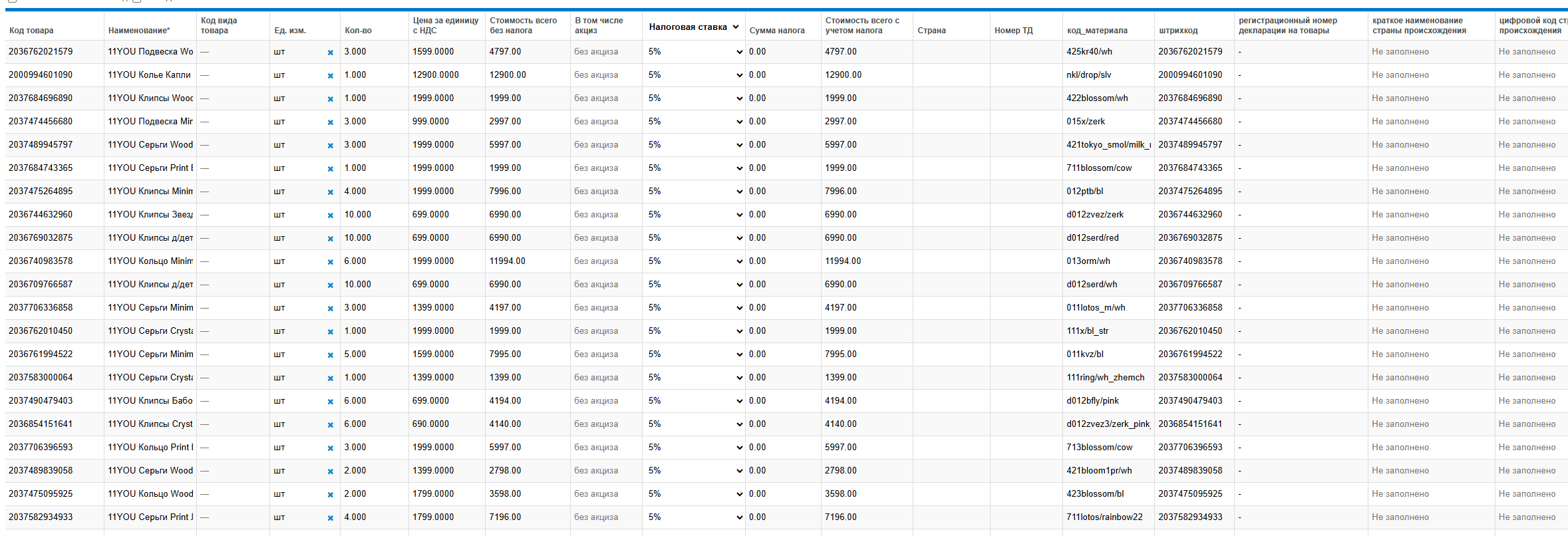Clear unit for item 2036762021579
Image resolution: width=1568 pixels, height=536 pixels.
pos(330,53)
